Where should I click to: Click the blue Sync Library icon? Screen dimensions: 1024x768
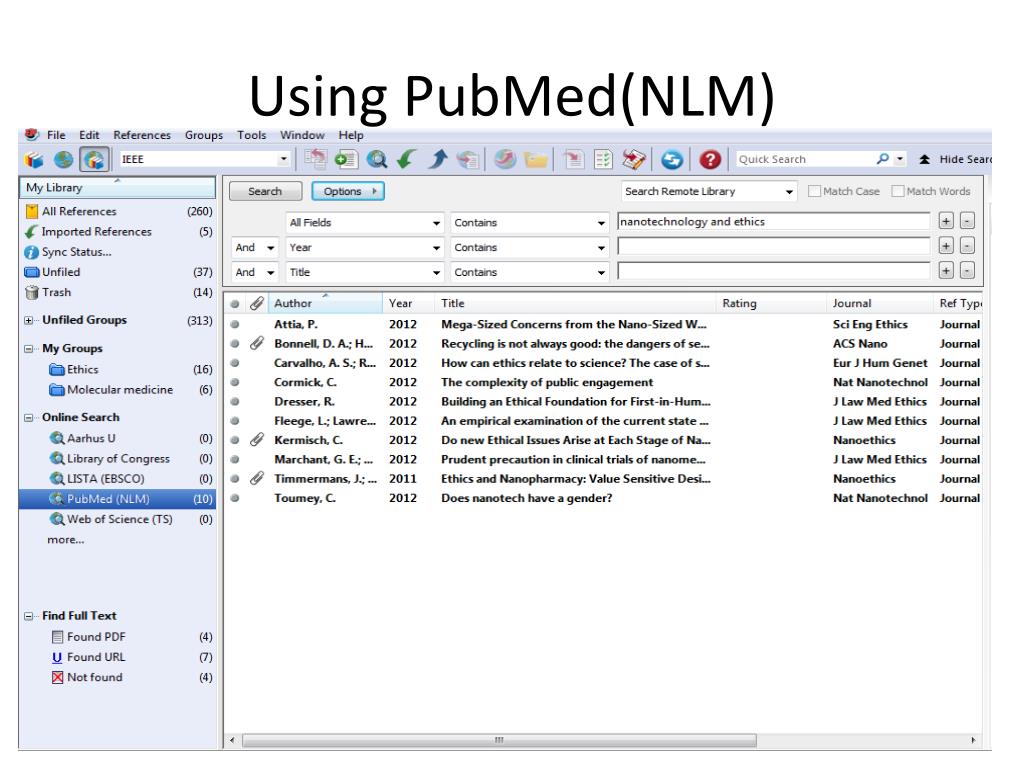pos(671,159)
